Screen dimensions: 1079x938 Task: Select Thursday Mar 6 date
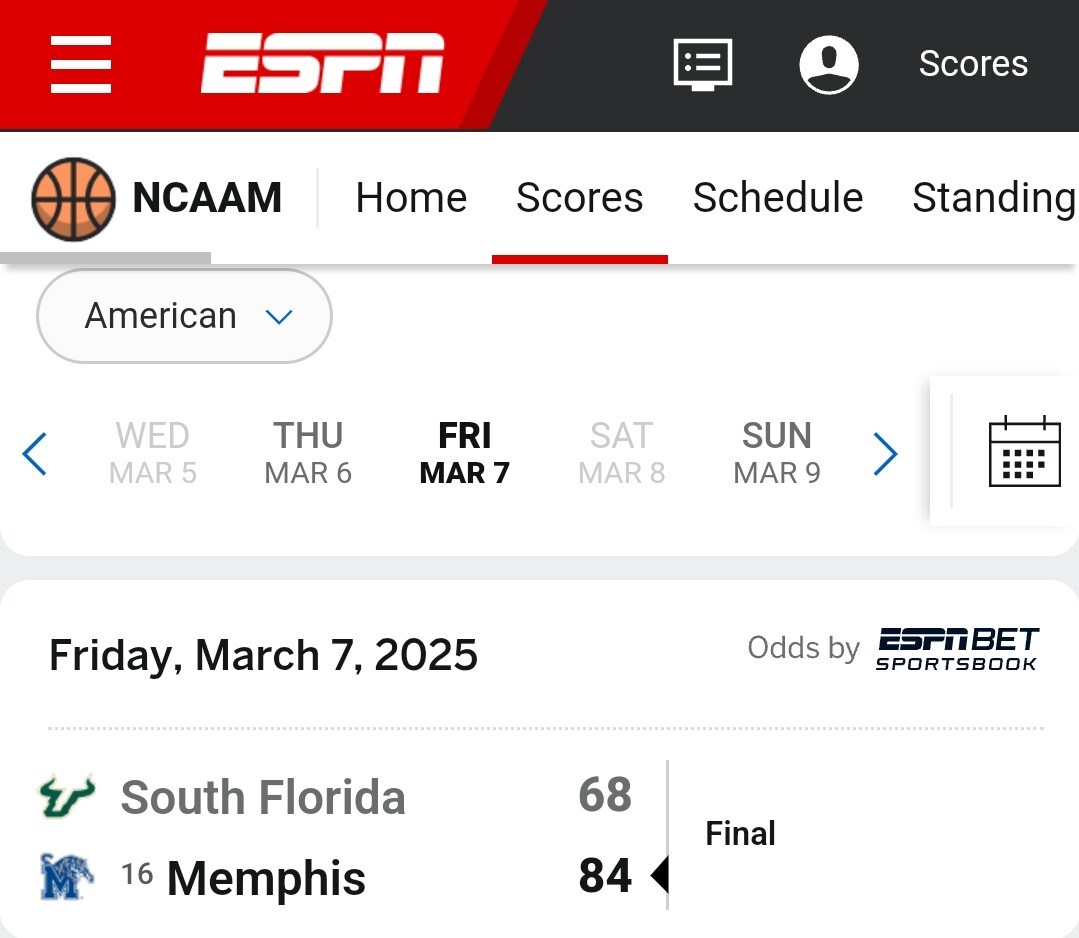tap(308, 454)
